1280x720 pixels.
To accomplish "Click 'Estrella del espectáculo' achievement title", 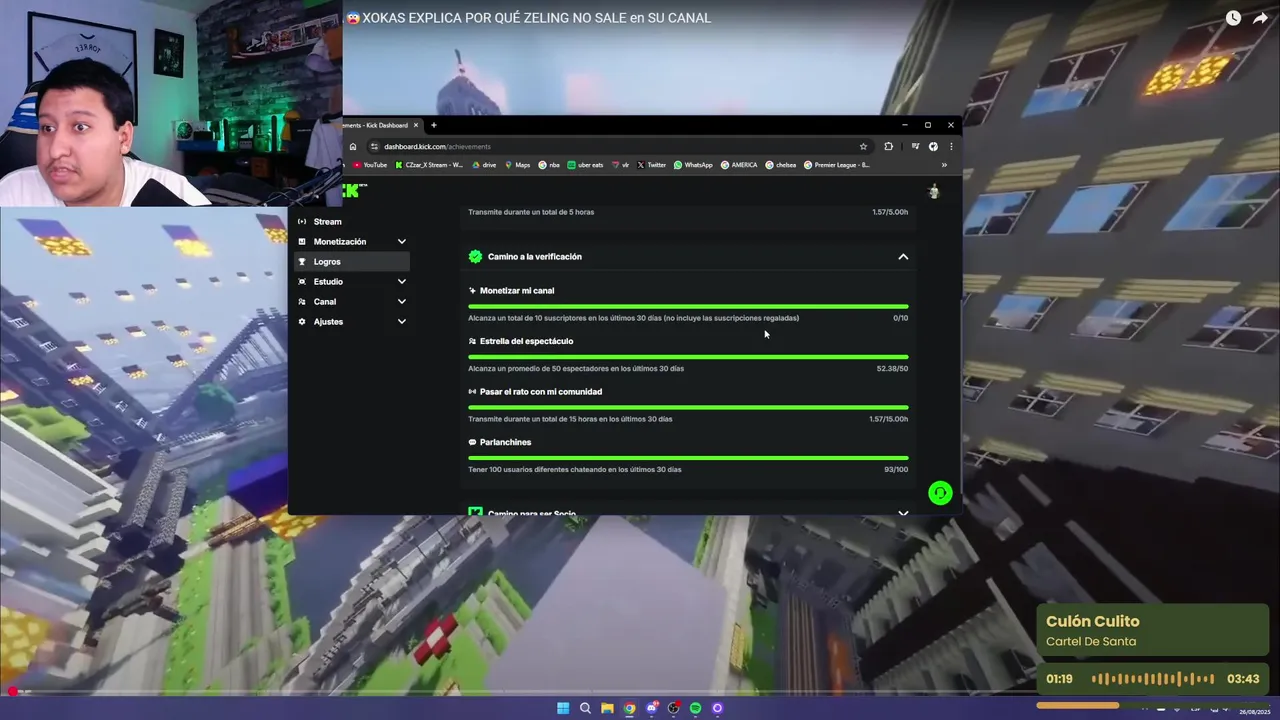I will pyautogui.click(x=526, y=341).
